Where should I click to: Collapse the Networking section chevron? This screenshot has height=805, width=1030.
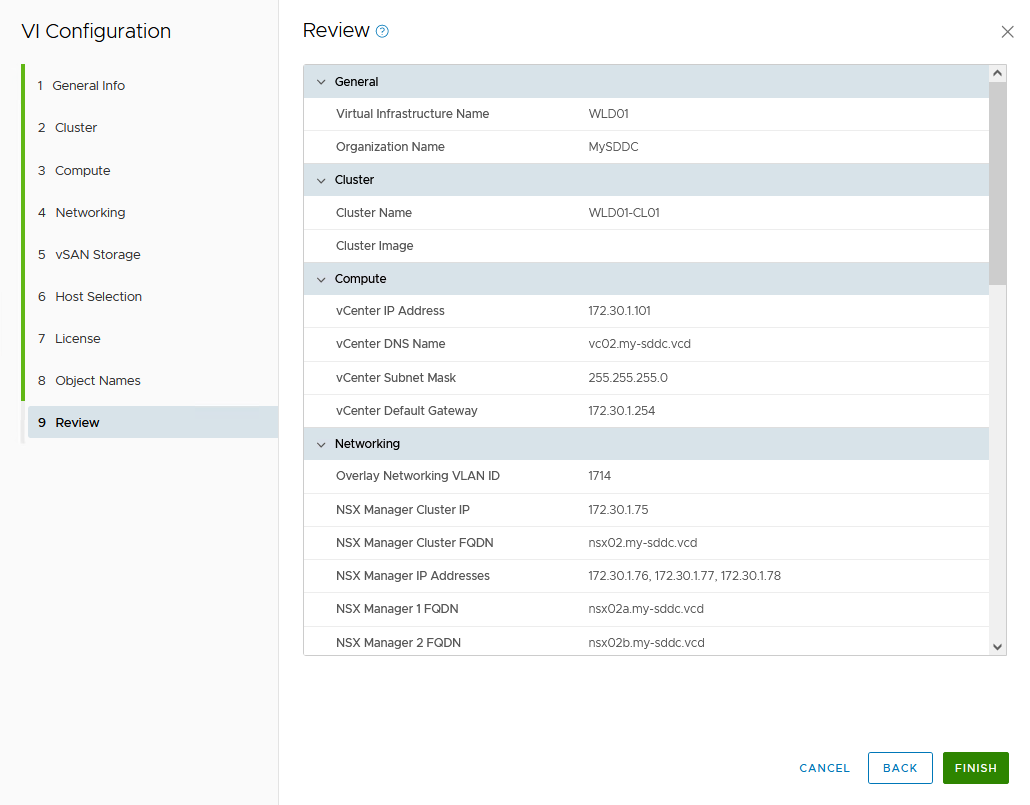click(321, 443)
